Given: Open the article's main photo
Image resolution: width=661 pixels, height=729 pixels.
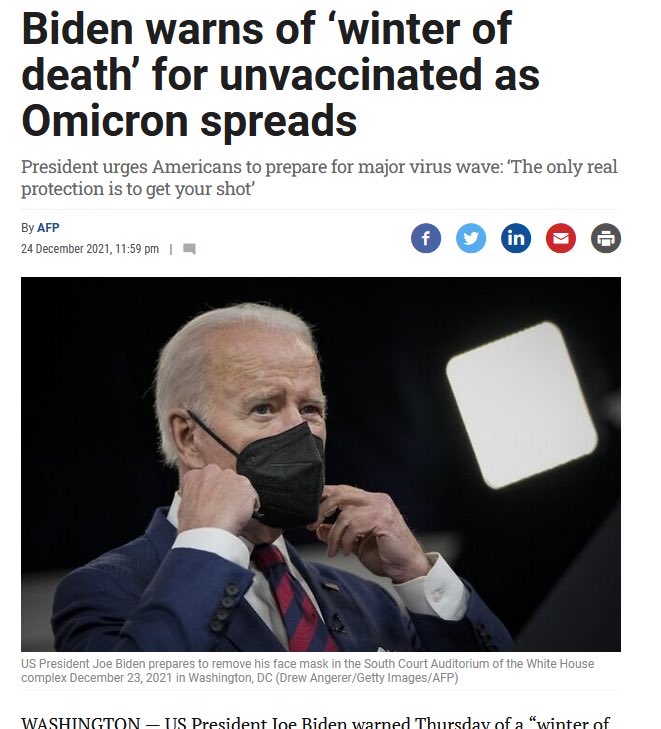Looking at the screenshot, I should point(321,464).
